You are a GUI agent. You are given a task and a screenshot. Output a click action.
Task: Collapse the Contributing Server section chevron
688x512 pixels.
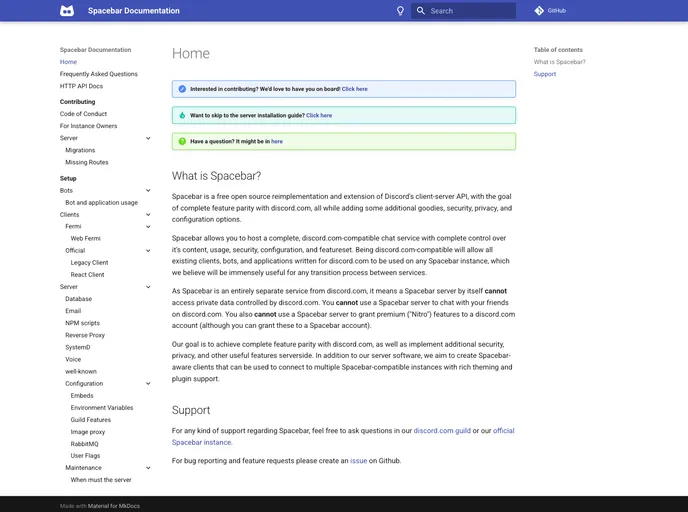click(x=148, y=138)
